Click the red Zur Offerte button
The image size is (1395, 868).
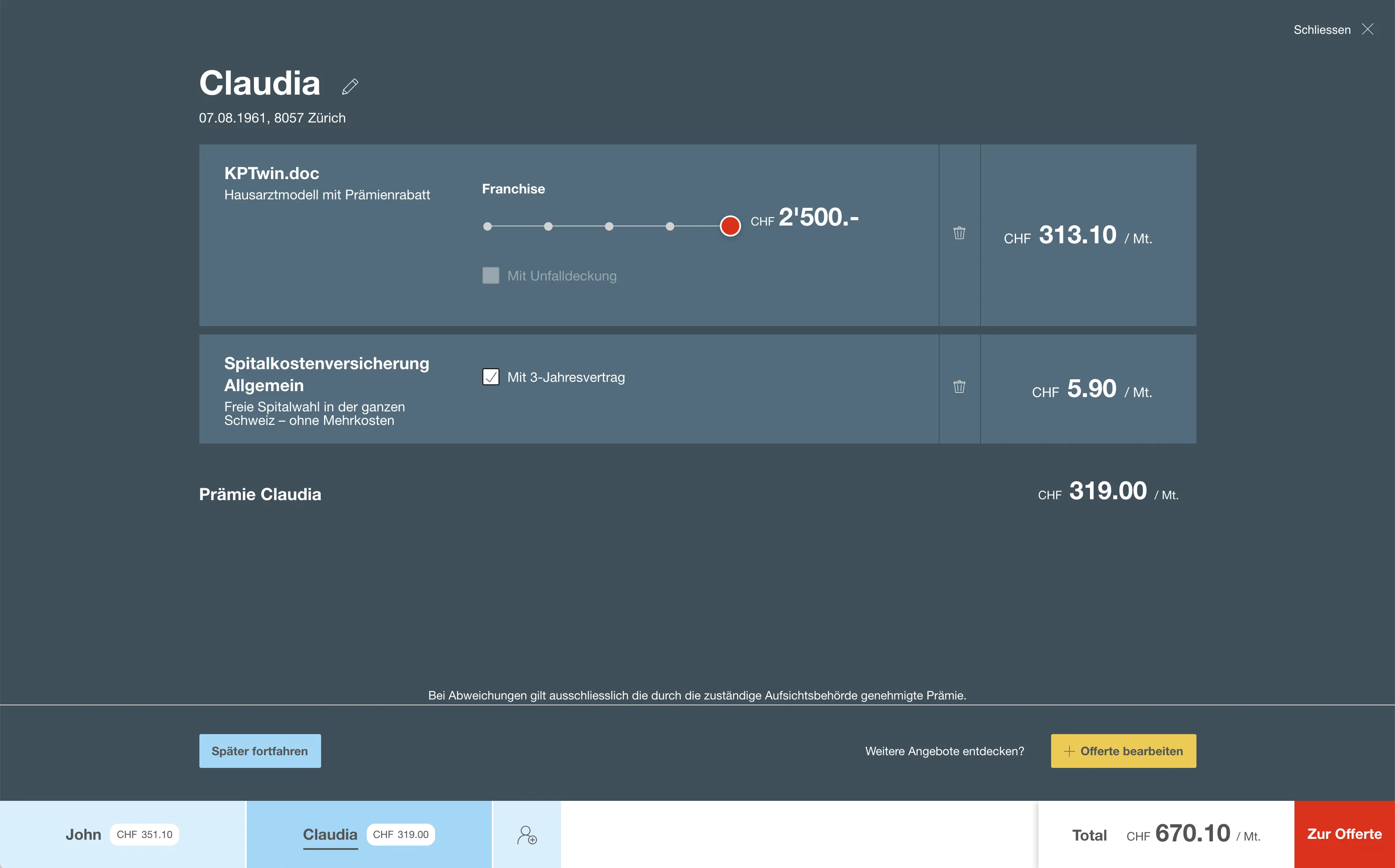tap(1344, 835)
